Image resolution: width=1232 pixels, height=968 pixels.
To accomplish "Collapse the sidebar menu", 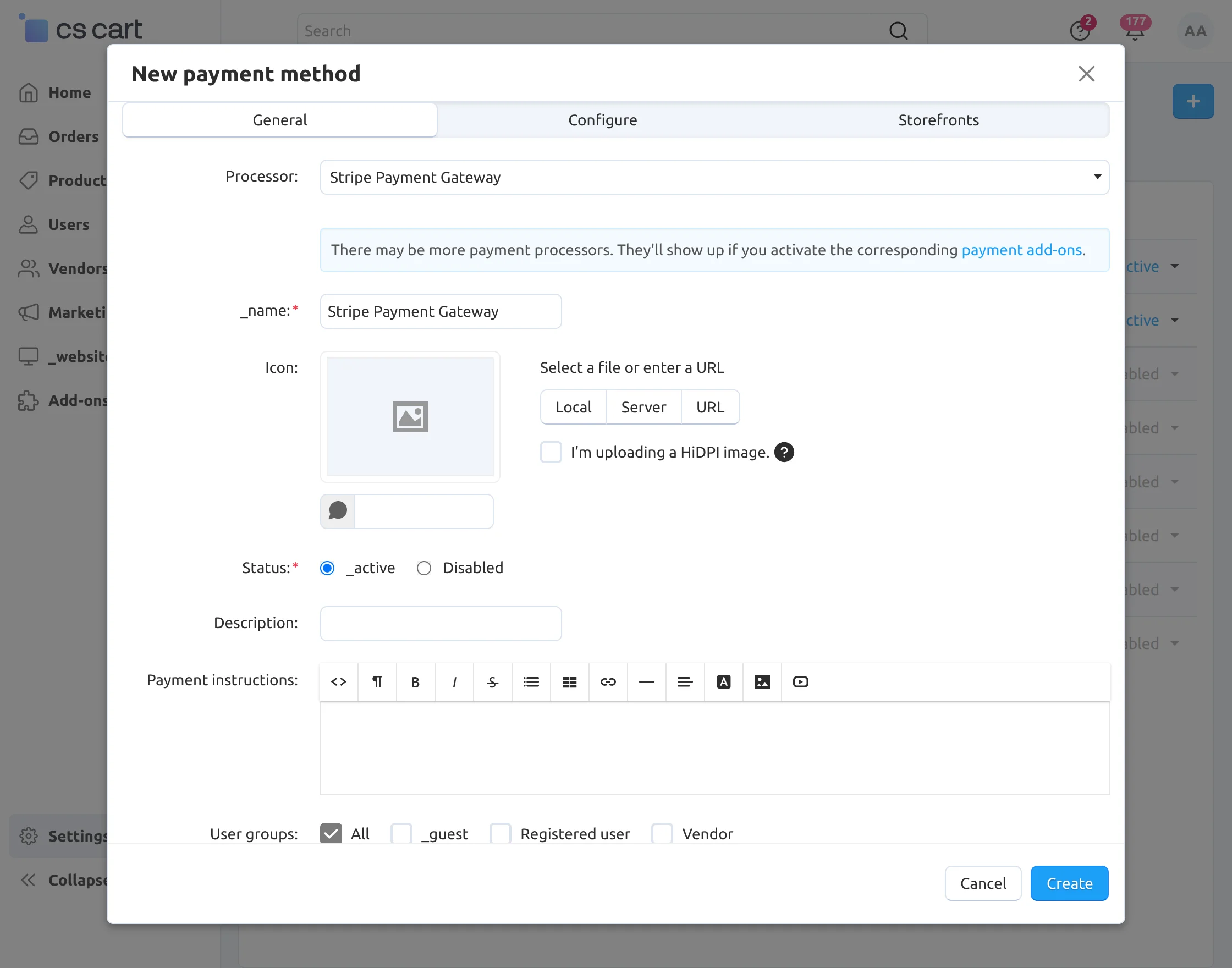I will [x=62, y=880].
